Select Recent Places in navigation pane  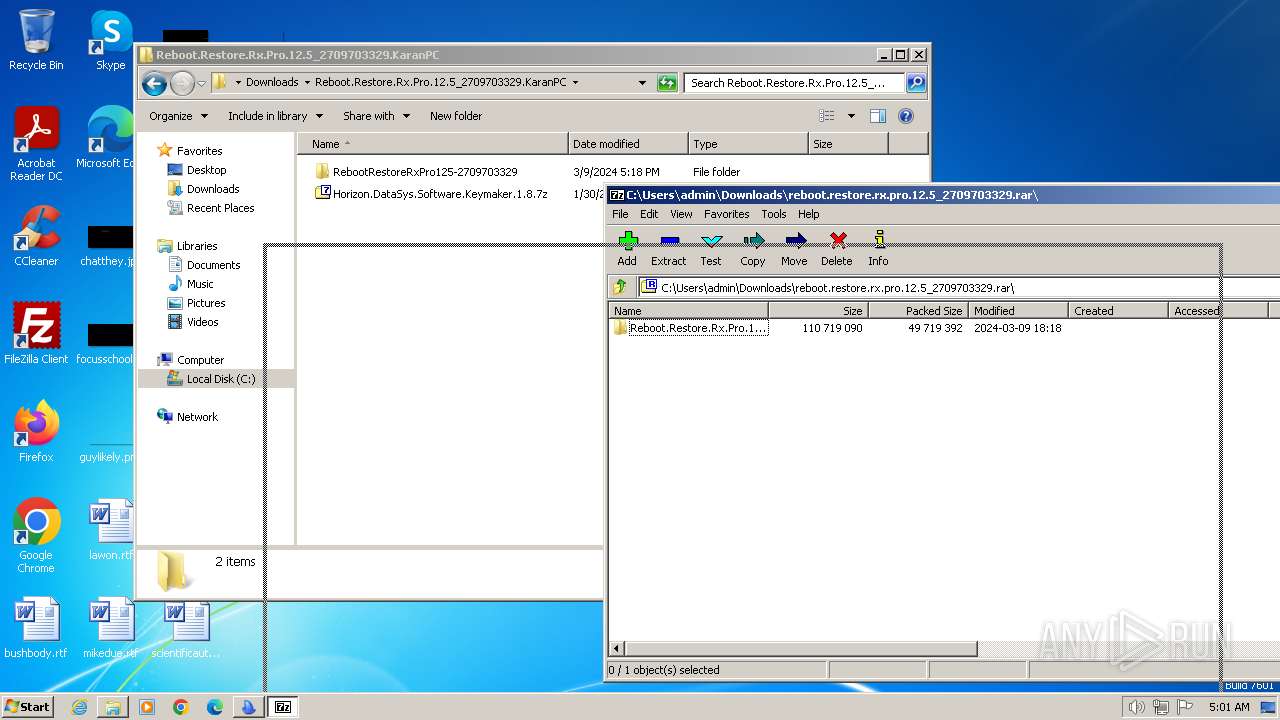(211, 208)
